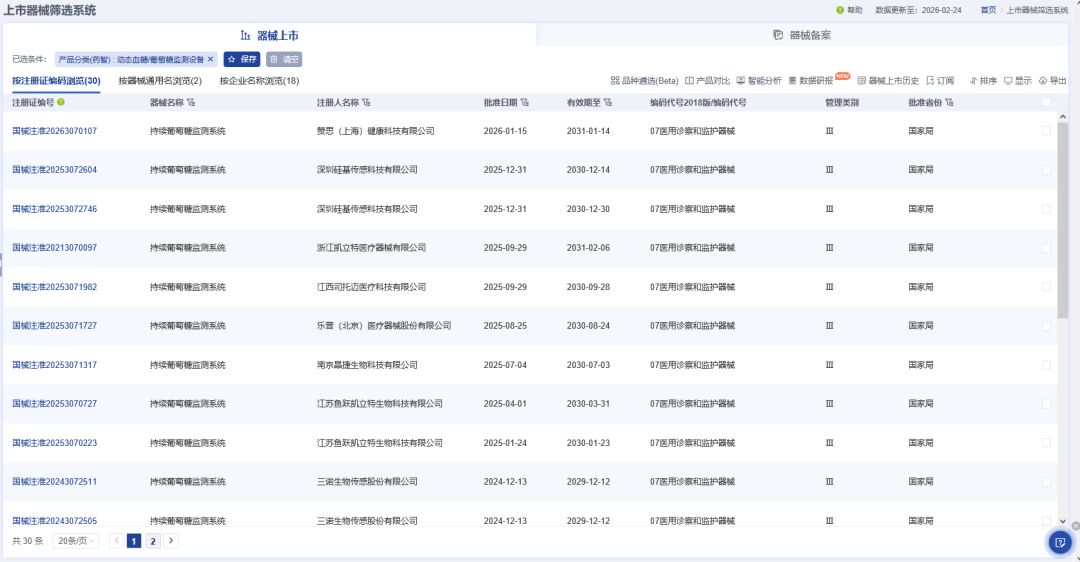Screen dimensions: 1080x562
Task: Click 共 30 条 total count text
Action: (28, 541)
